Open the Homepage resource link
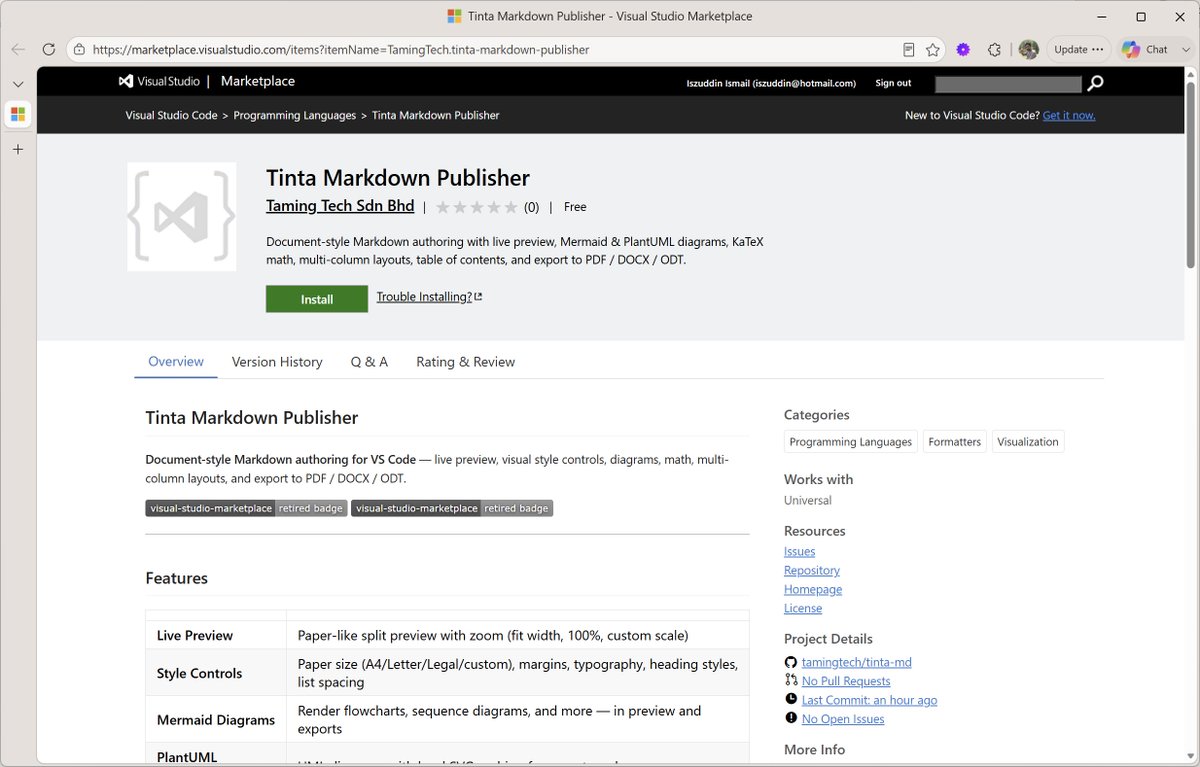Image resolution: width=1200 pixels, height=767 pixels. tap(813, 589)
